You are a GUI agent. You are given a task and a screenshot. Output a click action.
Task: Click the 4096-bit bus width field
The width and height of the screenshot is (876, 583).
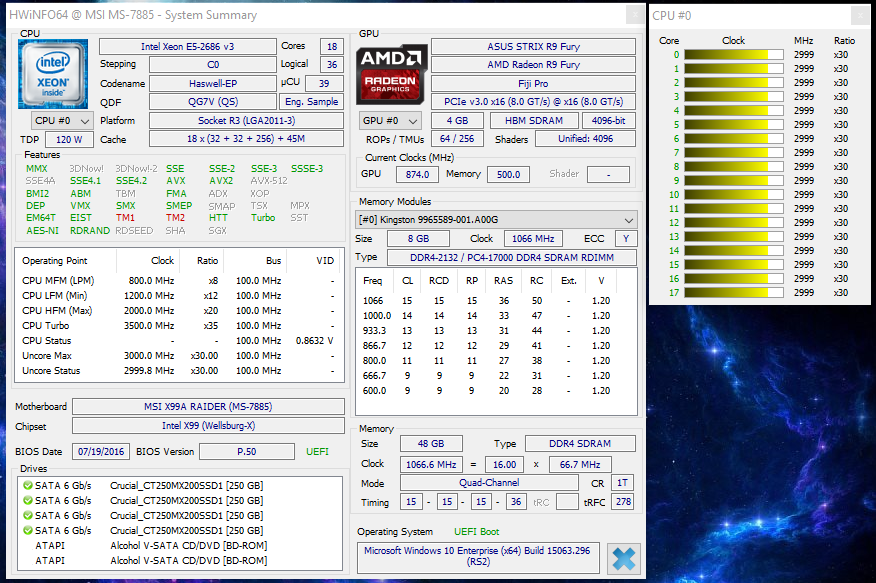coord(608,121)
